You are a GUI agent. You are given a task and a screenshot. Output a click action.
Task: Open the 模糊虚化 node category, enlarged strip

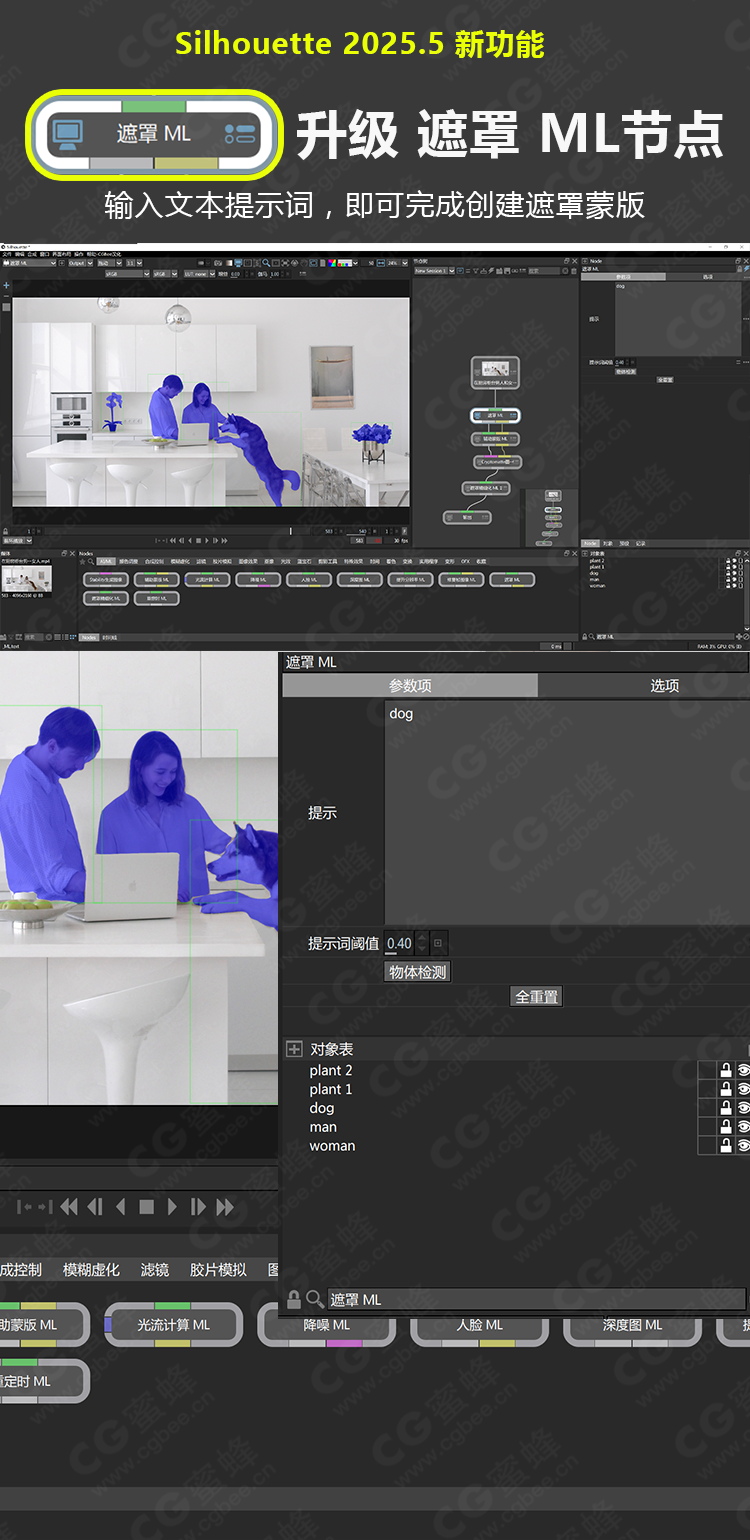[91, 1270]
